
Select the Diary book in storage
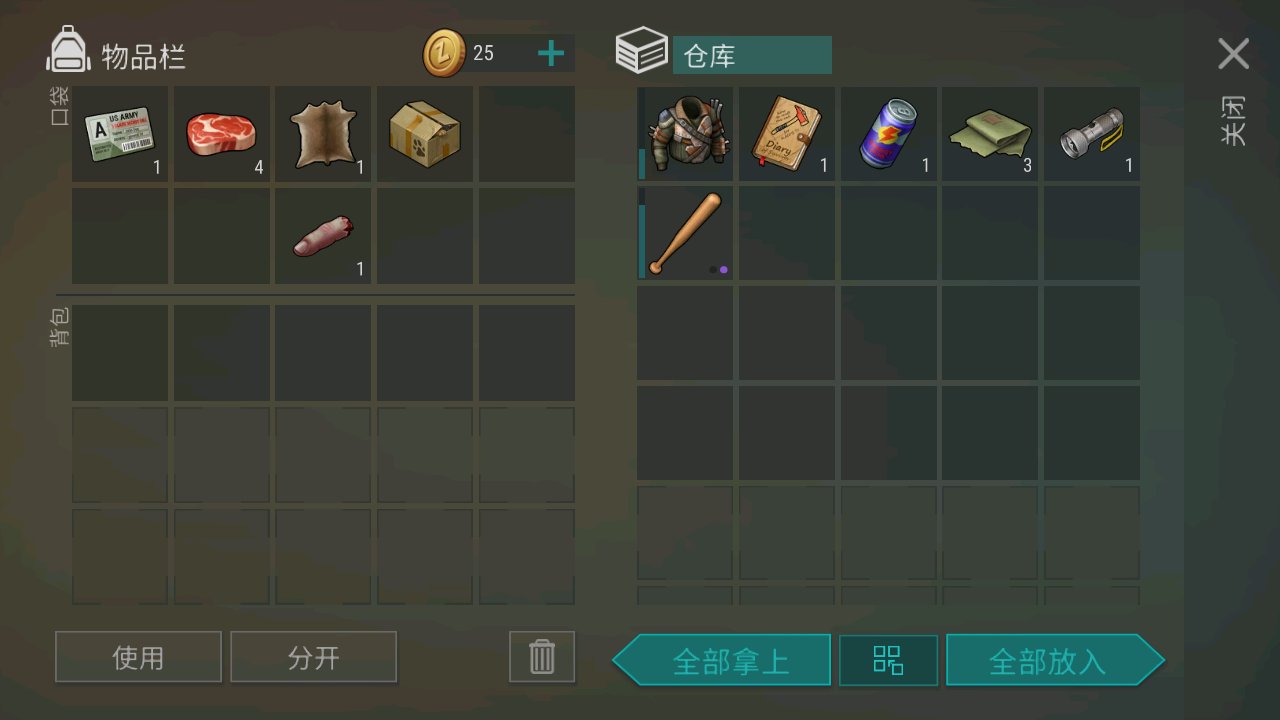click(x=787, y=133)
